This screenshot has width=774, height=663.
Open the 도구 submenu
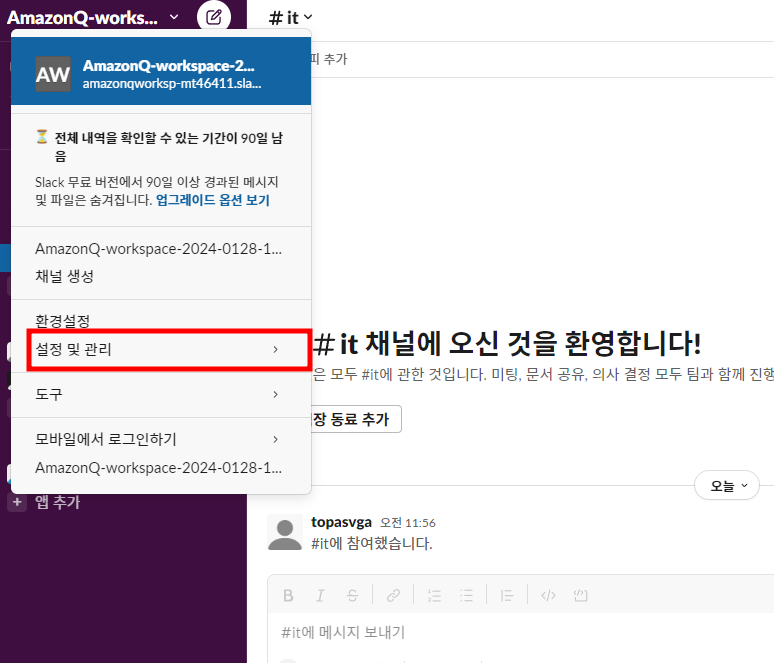click(161, 394)
